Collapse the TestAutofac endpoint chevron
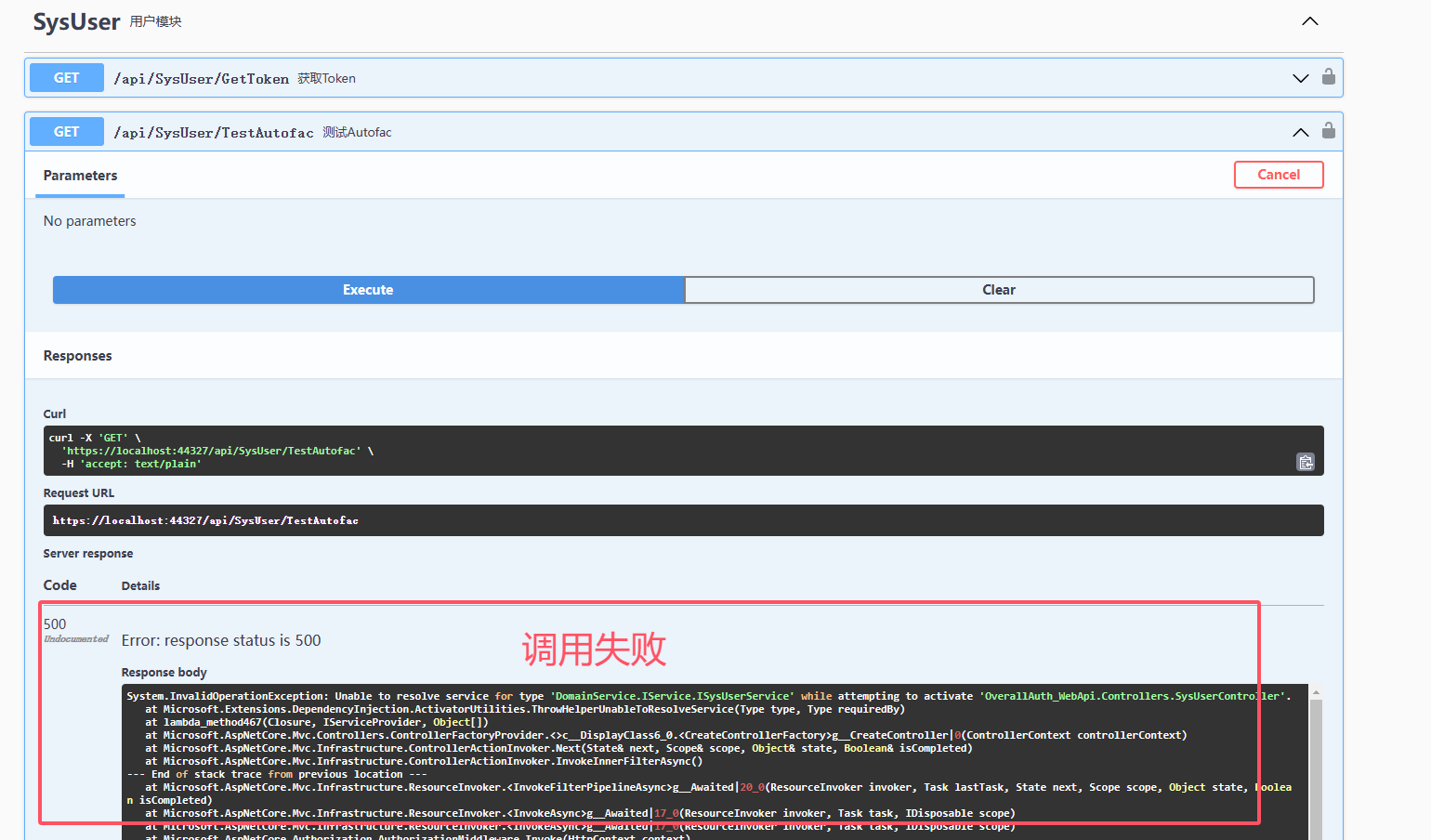Image resolution: width=1431 pixels, height=840 pixels. (1300, 132)
